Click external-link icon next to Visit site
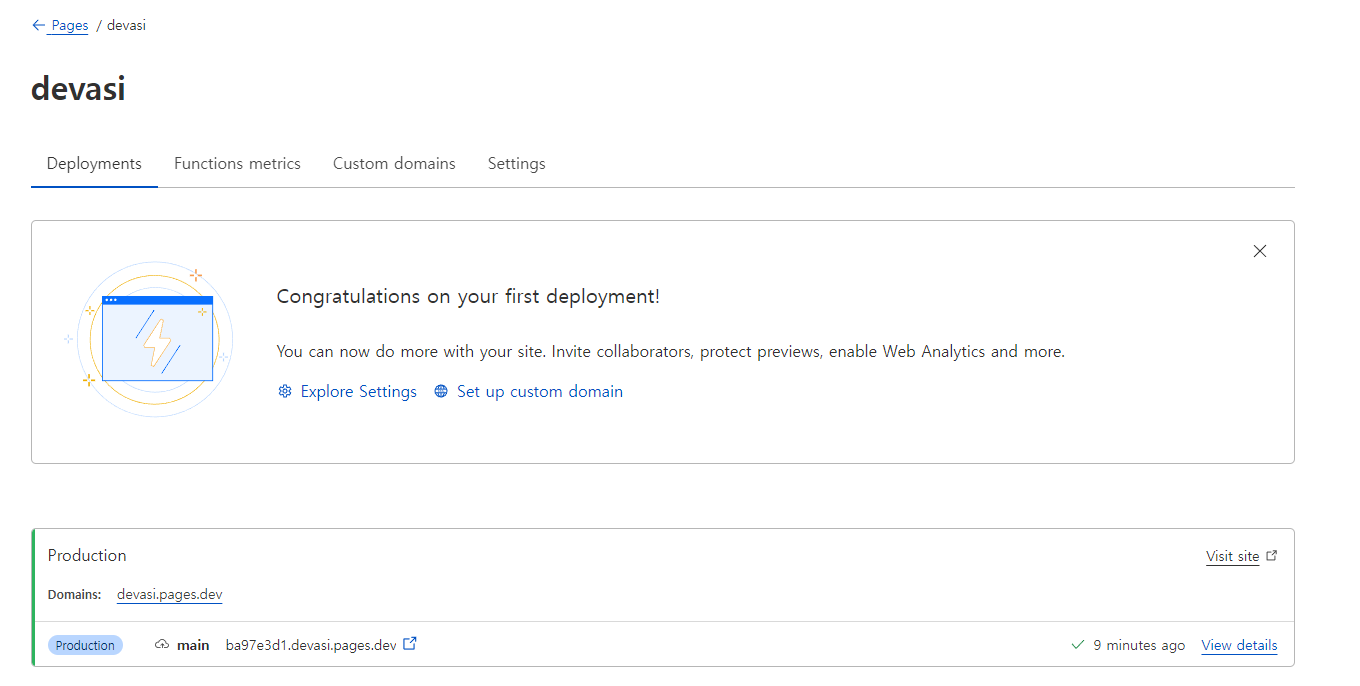Image resolution: width=1360 pixels, height=686 pixels. [x=1272, y=556]
